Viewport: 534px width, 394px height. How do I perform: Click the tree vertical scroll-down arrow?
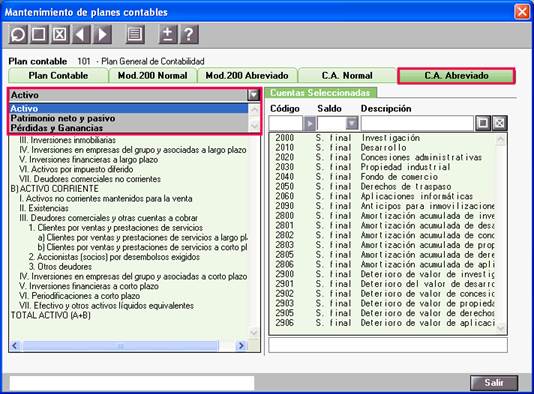tap(254, 332)
